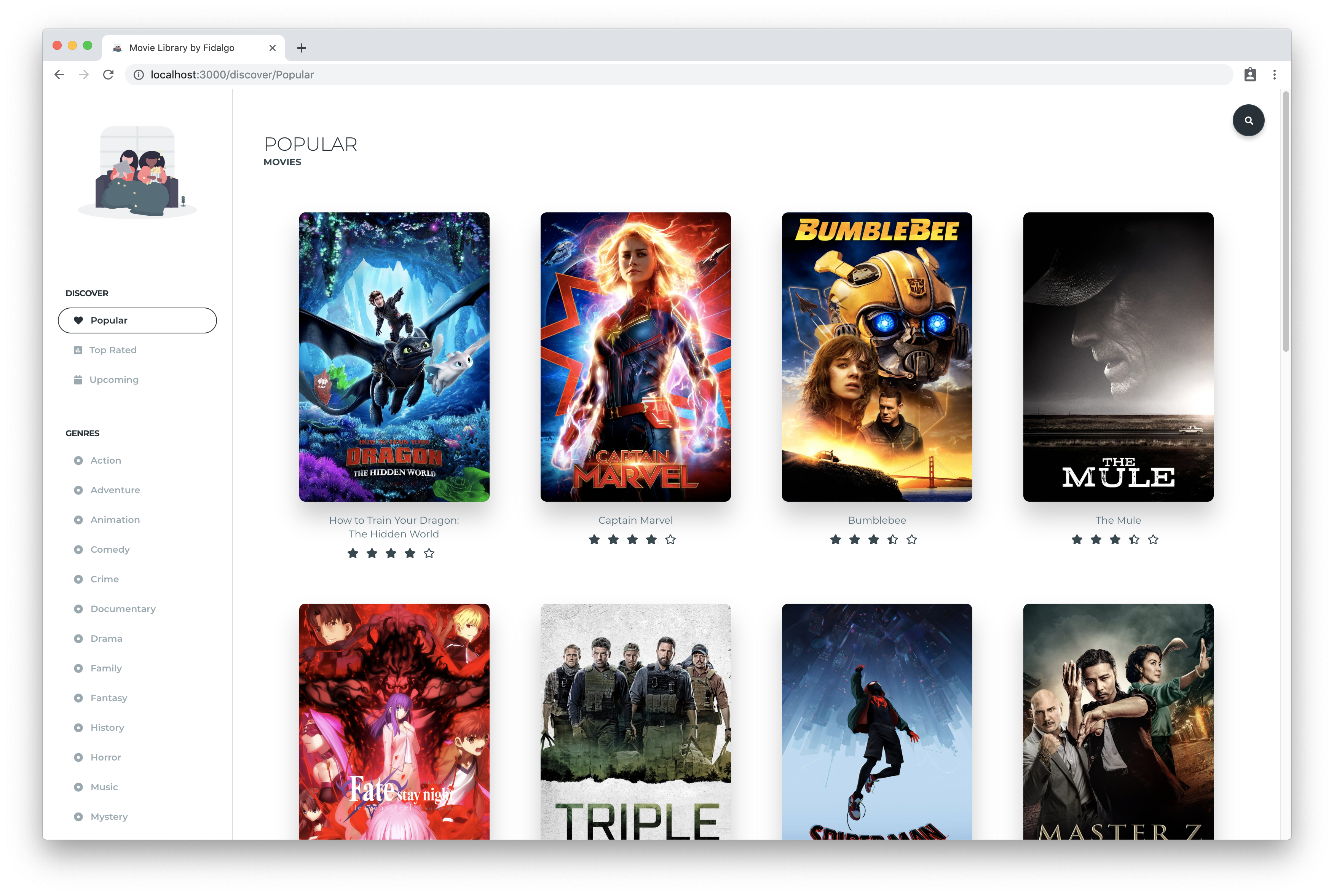Select the Action genre radio dot
The height and width of the screenshot is (896, 1334).
(x=78, y=461)
